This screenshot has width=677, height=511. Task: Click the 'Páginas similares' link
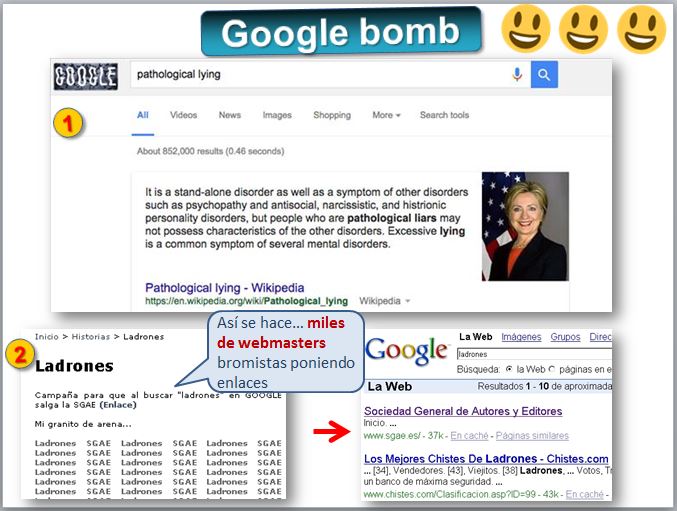tap(532, 436)
